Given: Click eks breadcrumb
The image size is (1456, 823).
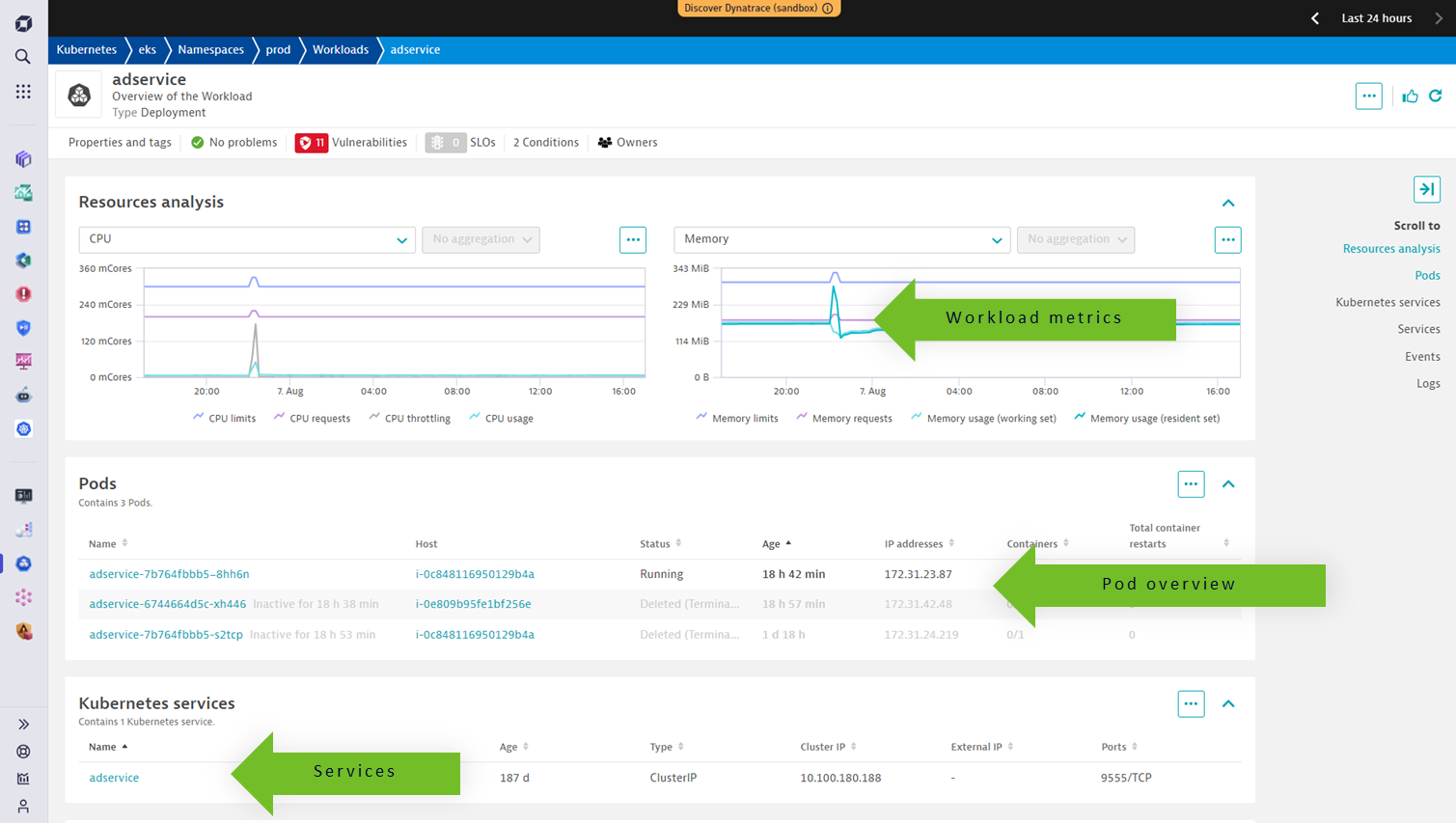Looking at the screenshot, I should (x=148, y=50).
